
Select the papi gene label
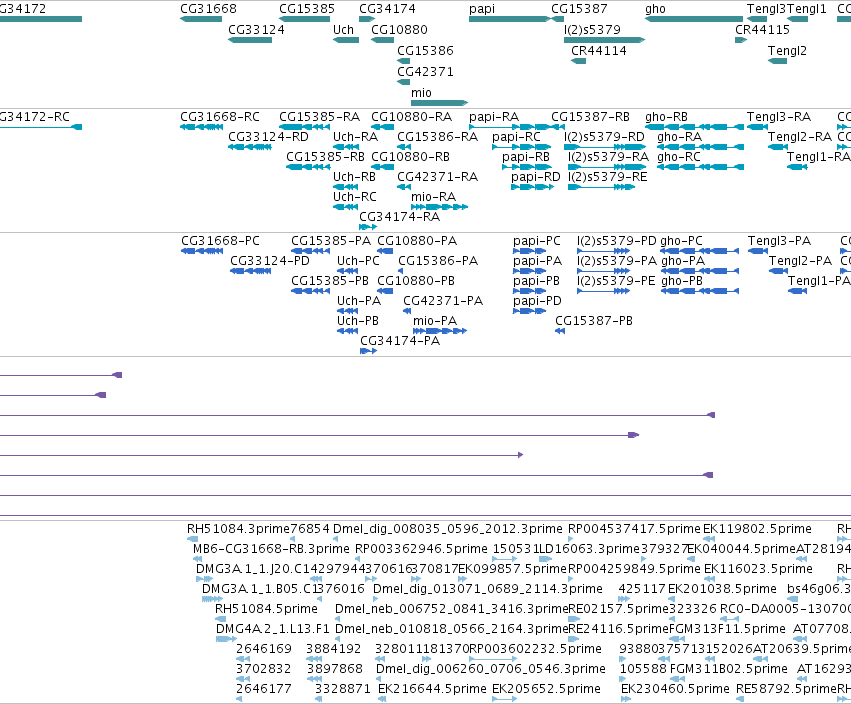pos(482,9)
